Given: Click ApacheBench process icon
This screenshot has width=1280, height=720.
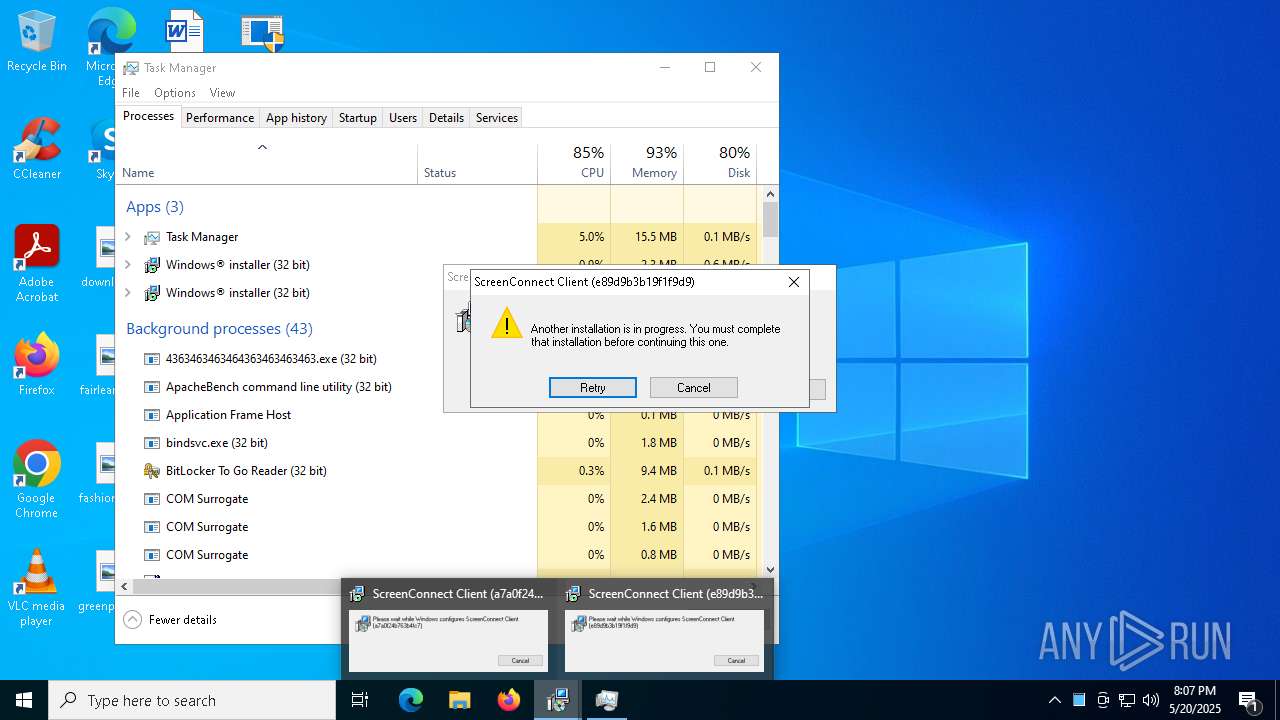Looking at the screenshot, I should (152, 387).
